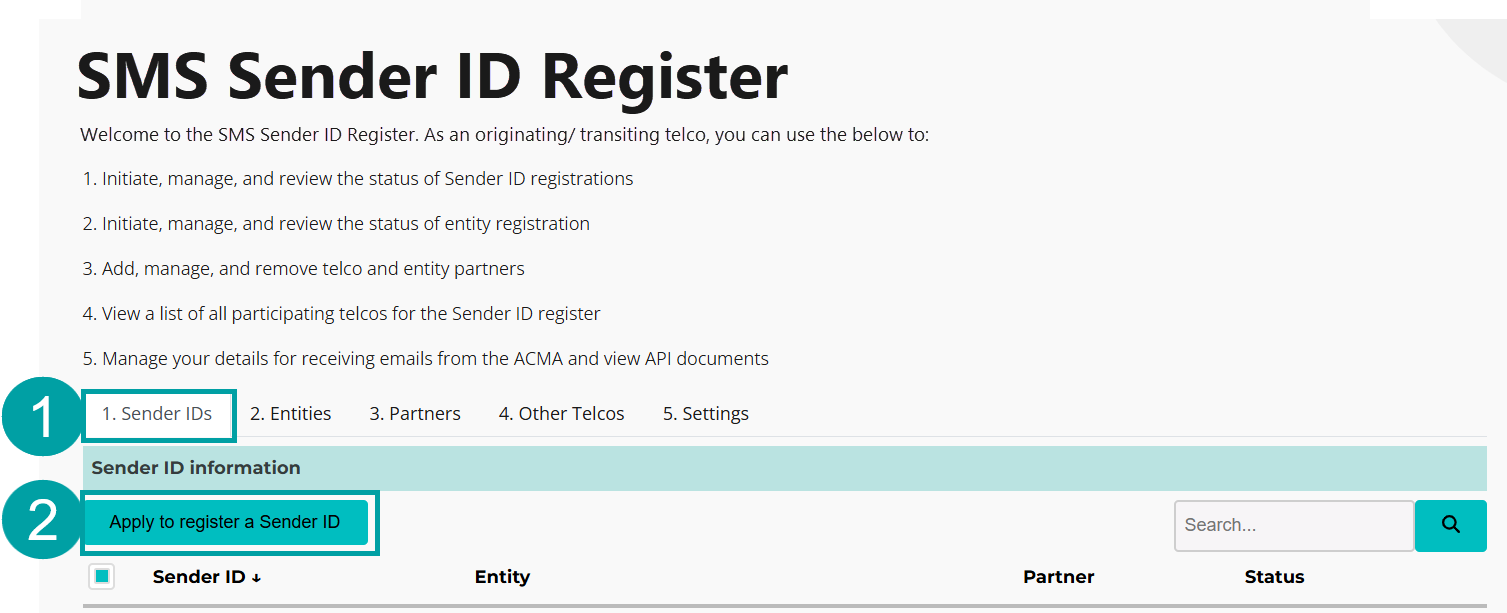Switch to the Entities tab

pos(290,413)
